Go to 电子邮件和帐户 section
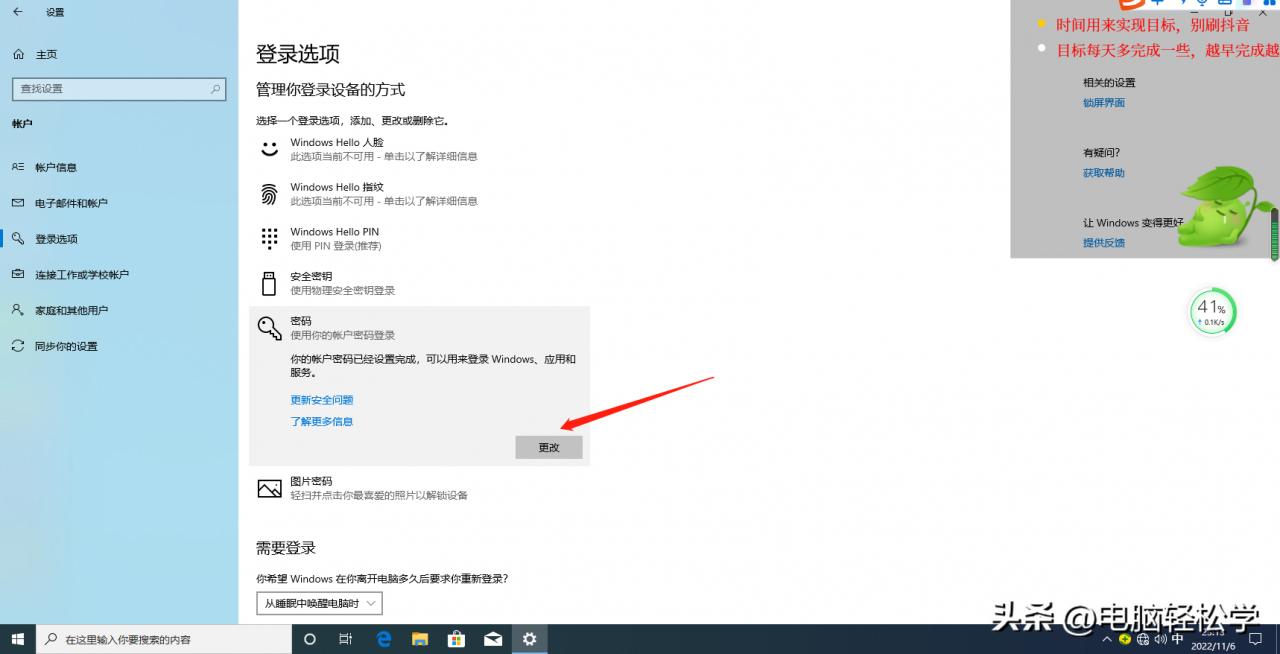Image resolution: width=1280 pixels, height=654 pixels. 71,203
